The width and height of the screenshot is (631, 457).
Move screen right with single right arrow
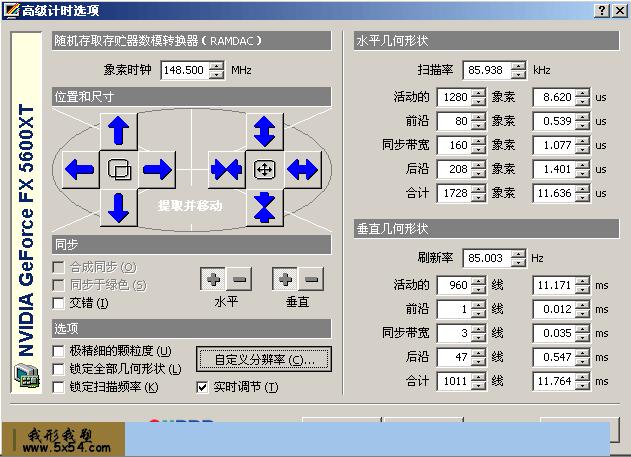click(157, 169)
